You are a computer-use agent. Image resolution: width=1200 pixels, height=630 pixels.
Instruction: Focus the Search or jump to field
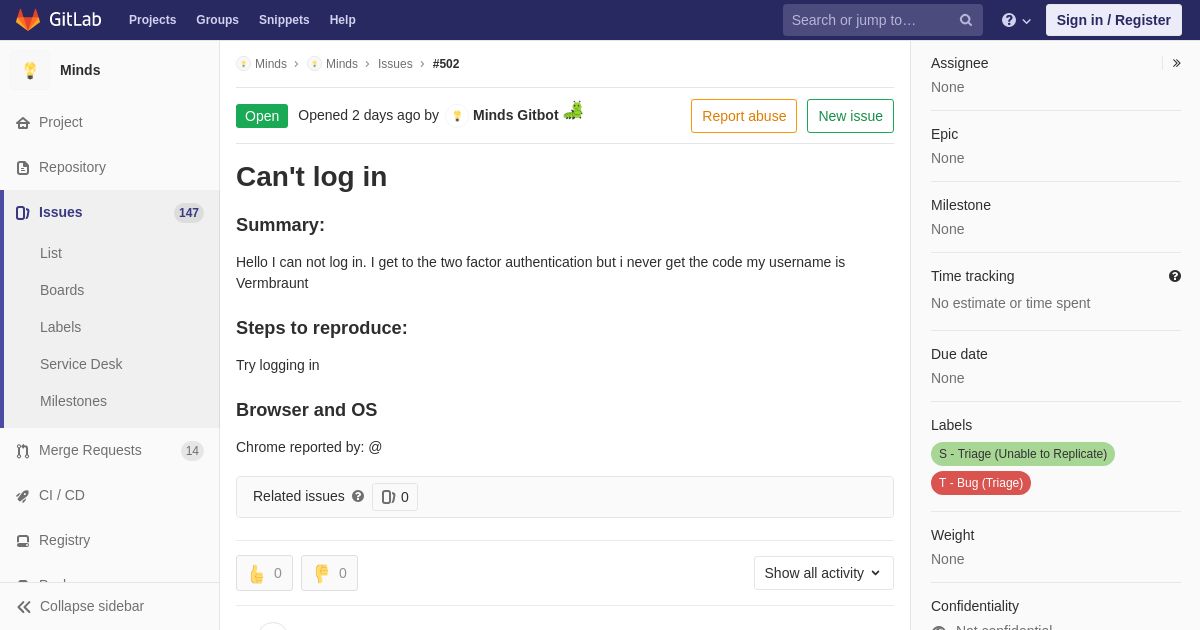[883, 20]
